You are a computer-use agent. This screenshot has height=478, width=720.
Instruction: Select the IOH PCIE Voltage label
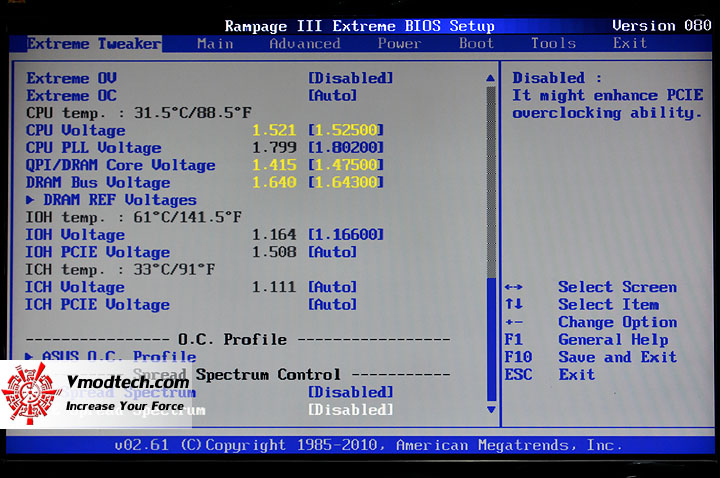97,252
